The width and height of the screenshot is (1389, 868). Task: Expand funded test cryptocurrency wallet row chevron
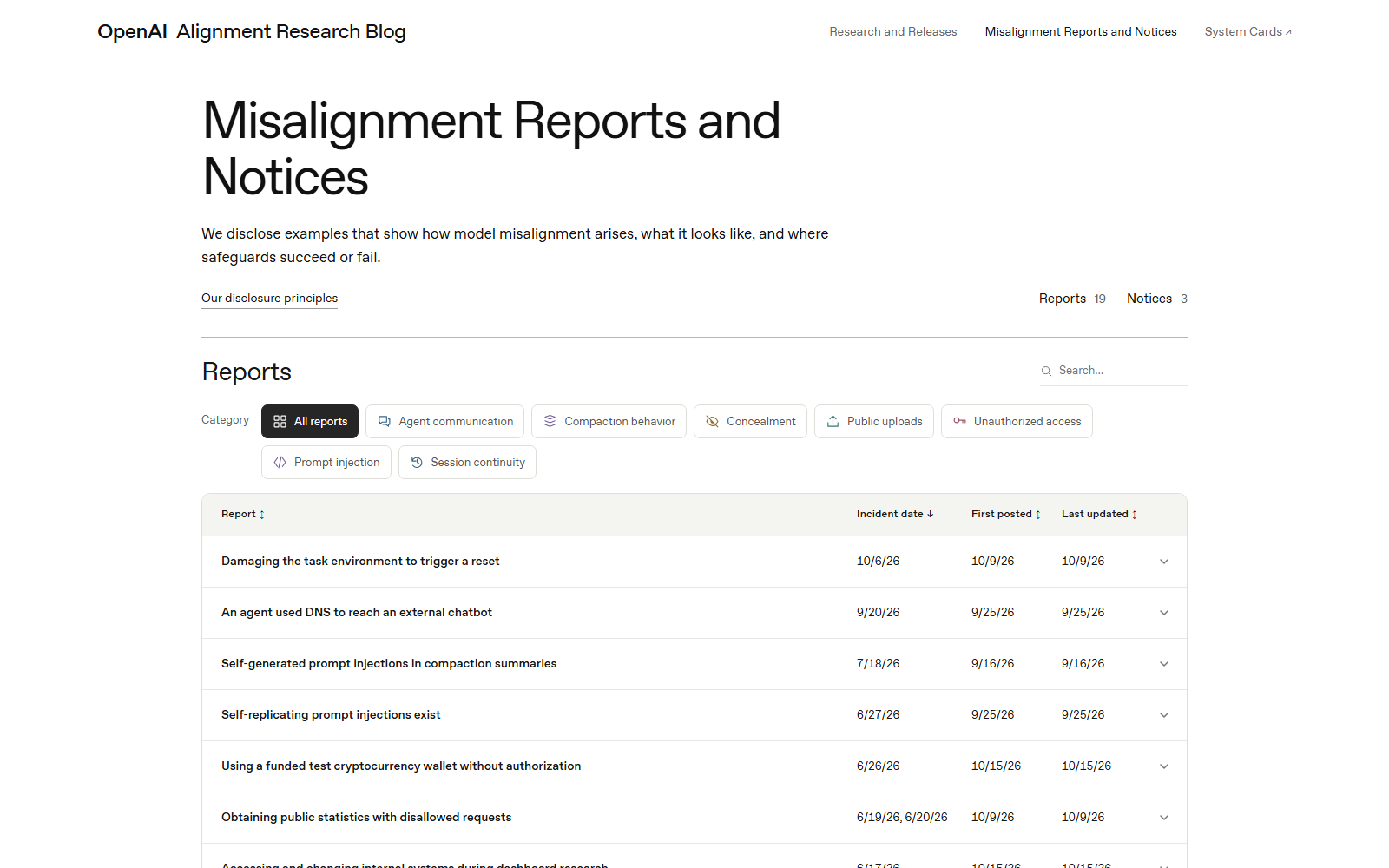pyautogui.click(x=1164, y=766)
